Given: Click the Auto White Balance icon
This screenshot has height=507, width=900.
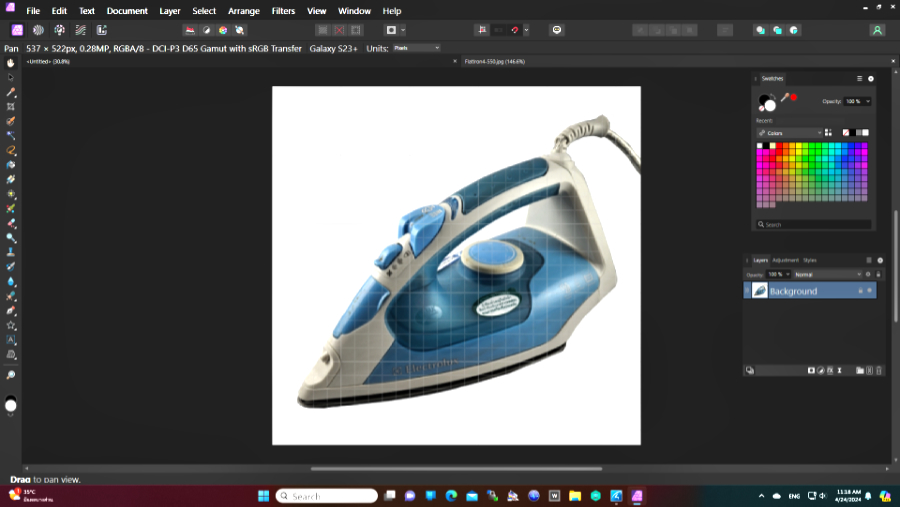Looking at the screenshot, I should pyautogui.click(x=240, y=30).
